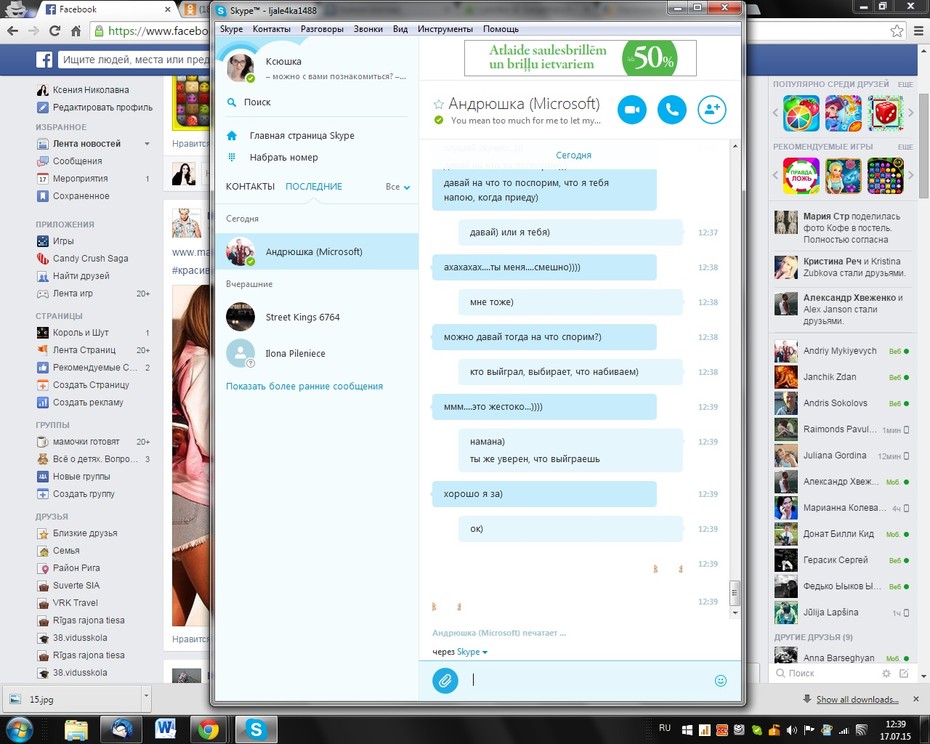Open the Ilona Pileniece conversation
The image size is (930, 744).
tap(317, 354)
